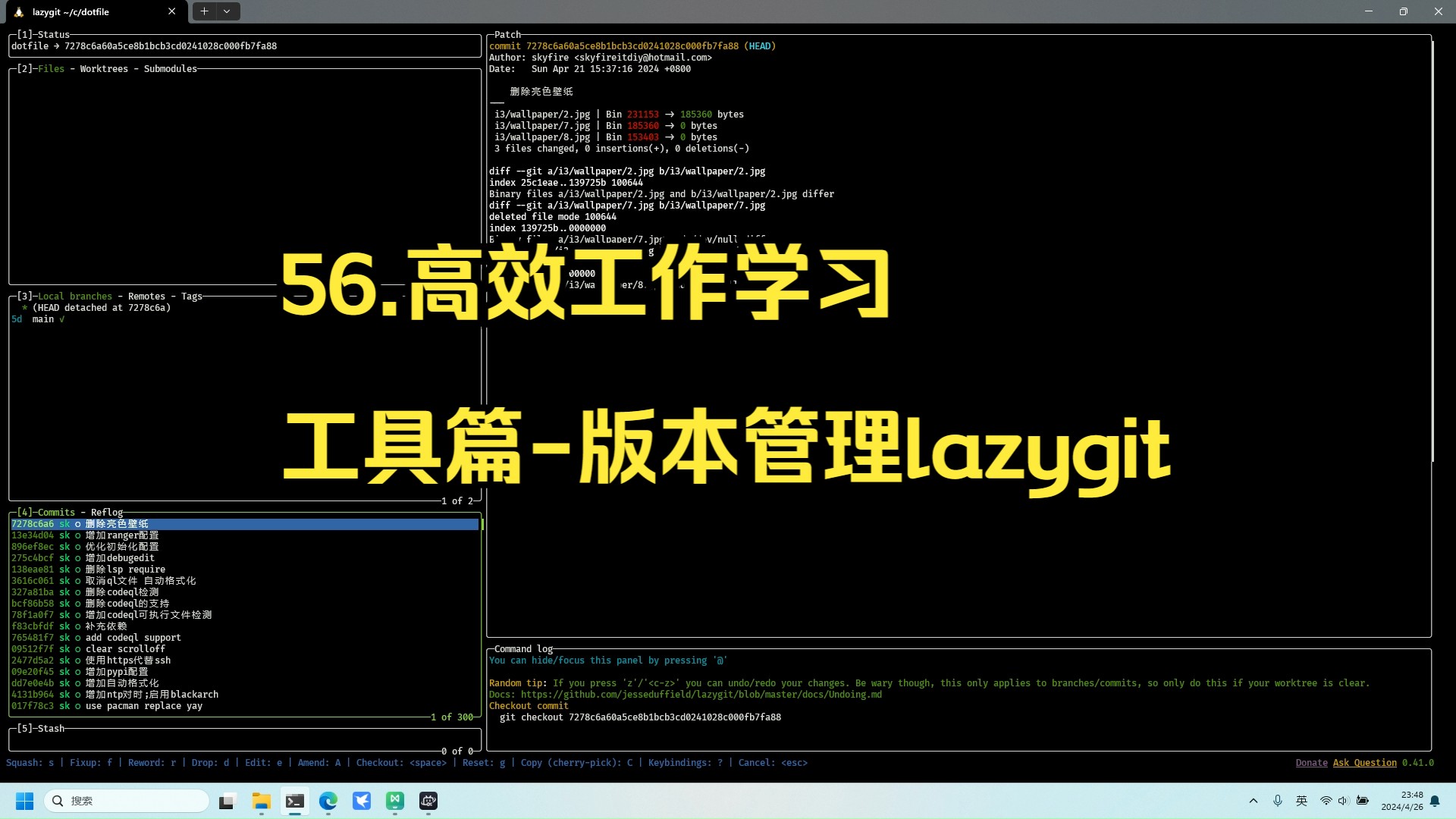
Task: Click the Ask Question link
Action: tap(1364, 763)
